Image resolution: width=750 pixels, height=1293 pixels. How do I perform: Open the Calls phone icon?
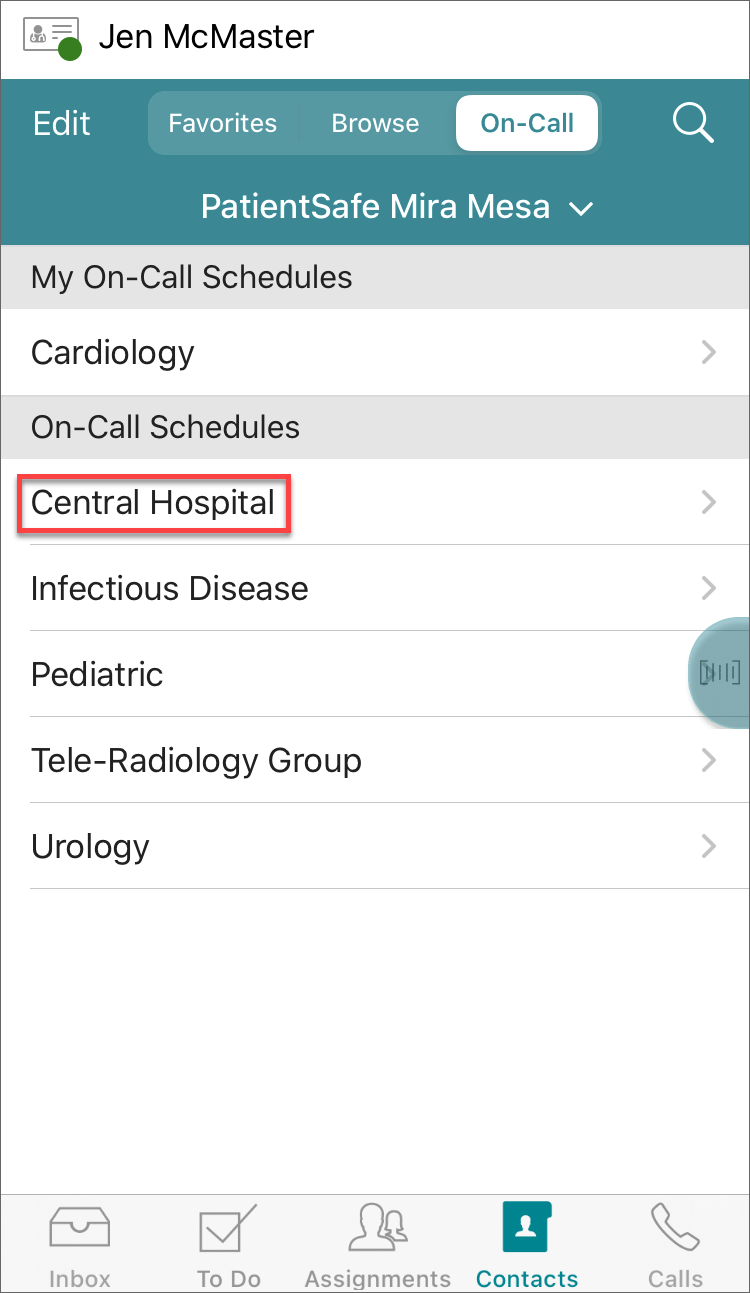[x=675, y=1229]
